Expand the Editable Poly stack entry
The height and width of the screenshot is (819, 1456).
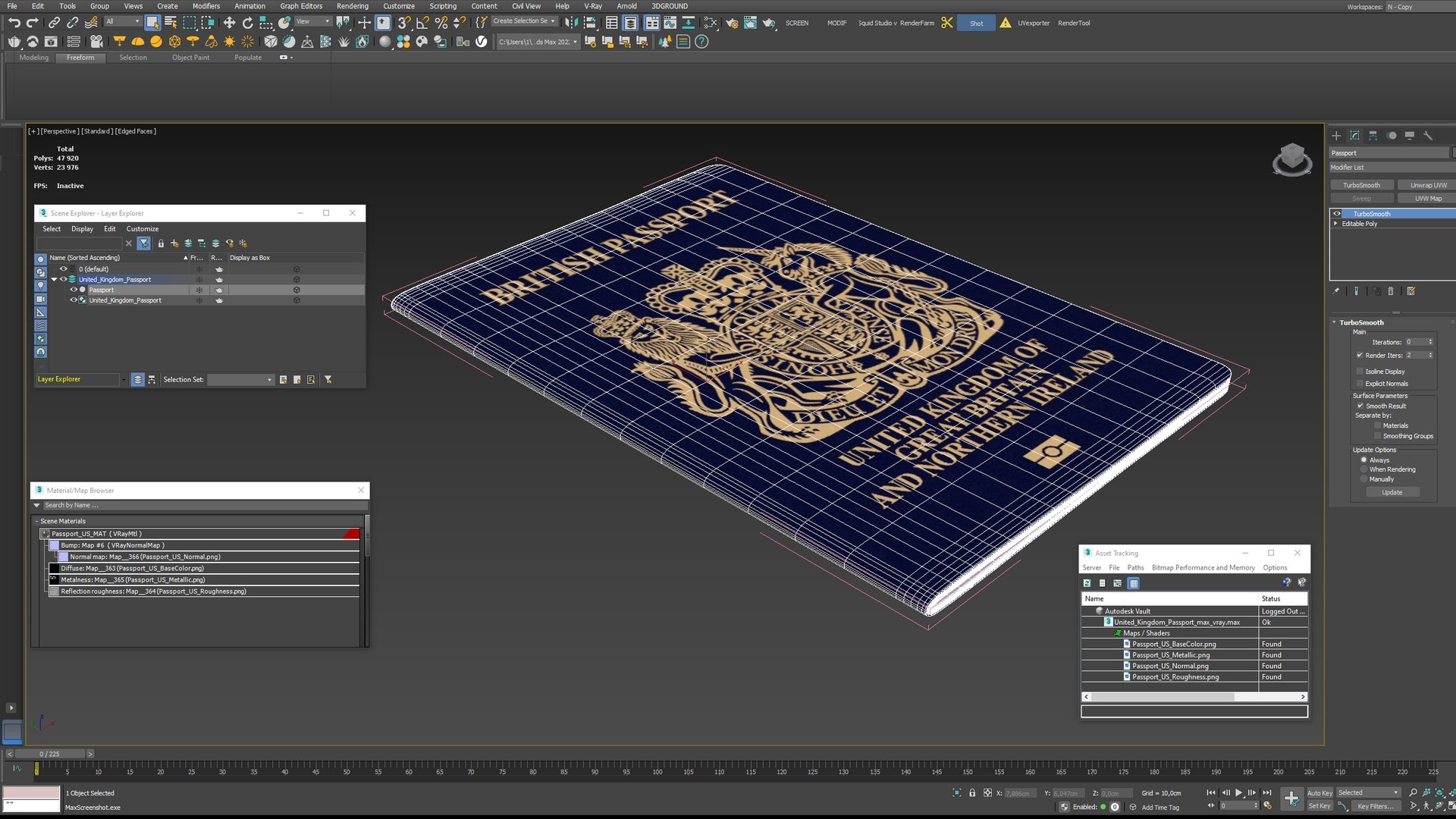tap(1335, 224)
